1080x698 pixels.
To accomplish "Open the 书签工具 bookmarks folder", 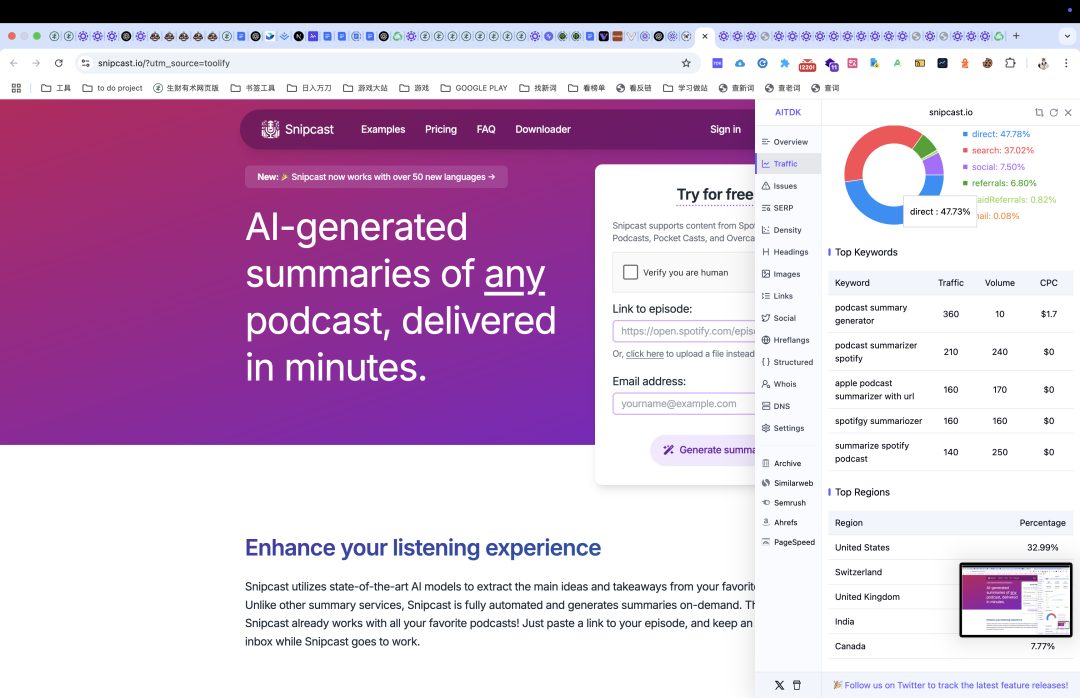I will [253, 88].
